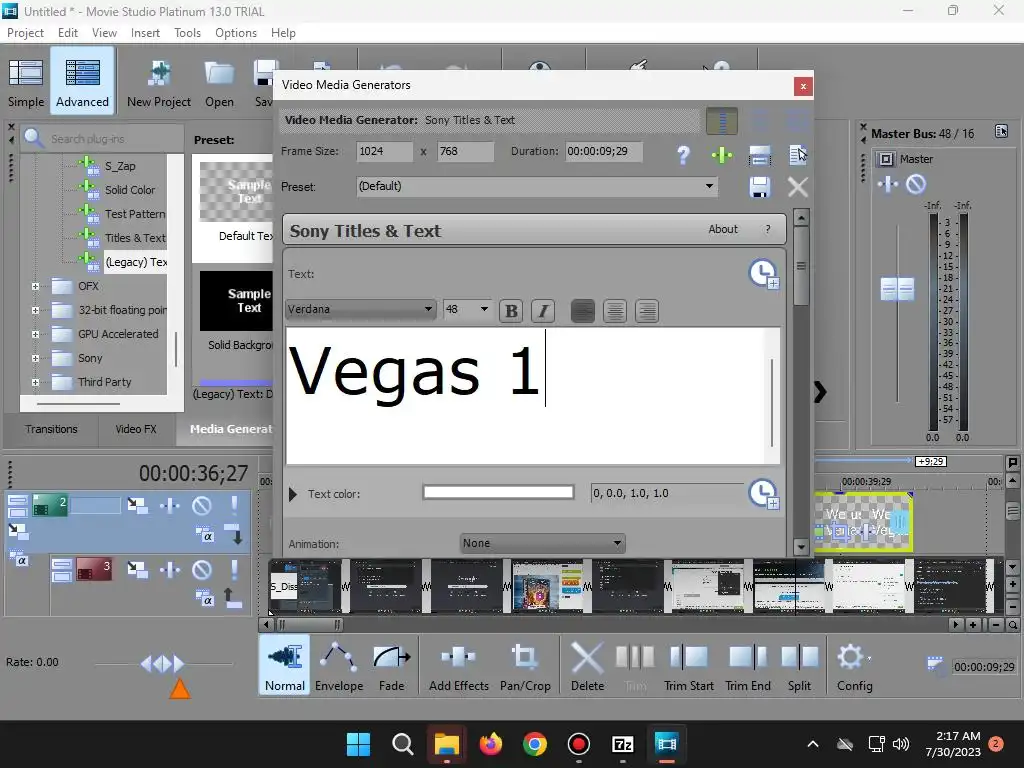Screen dimensions: 1024x768
Task: Click the Duration field 00:00:09;29
Action: 603,152
